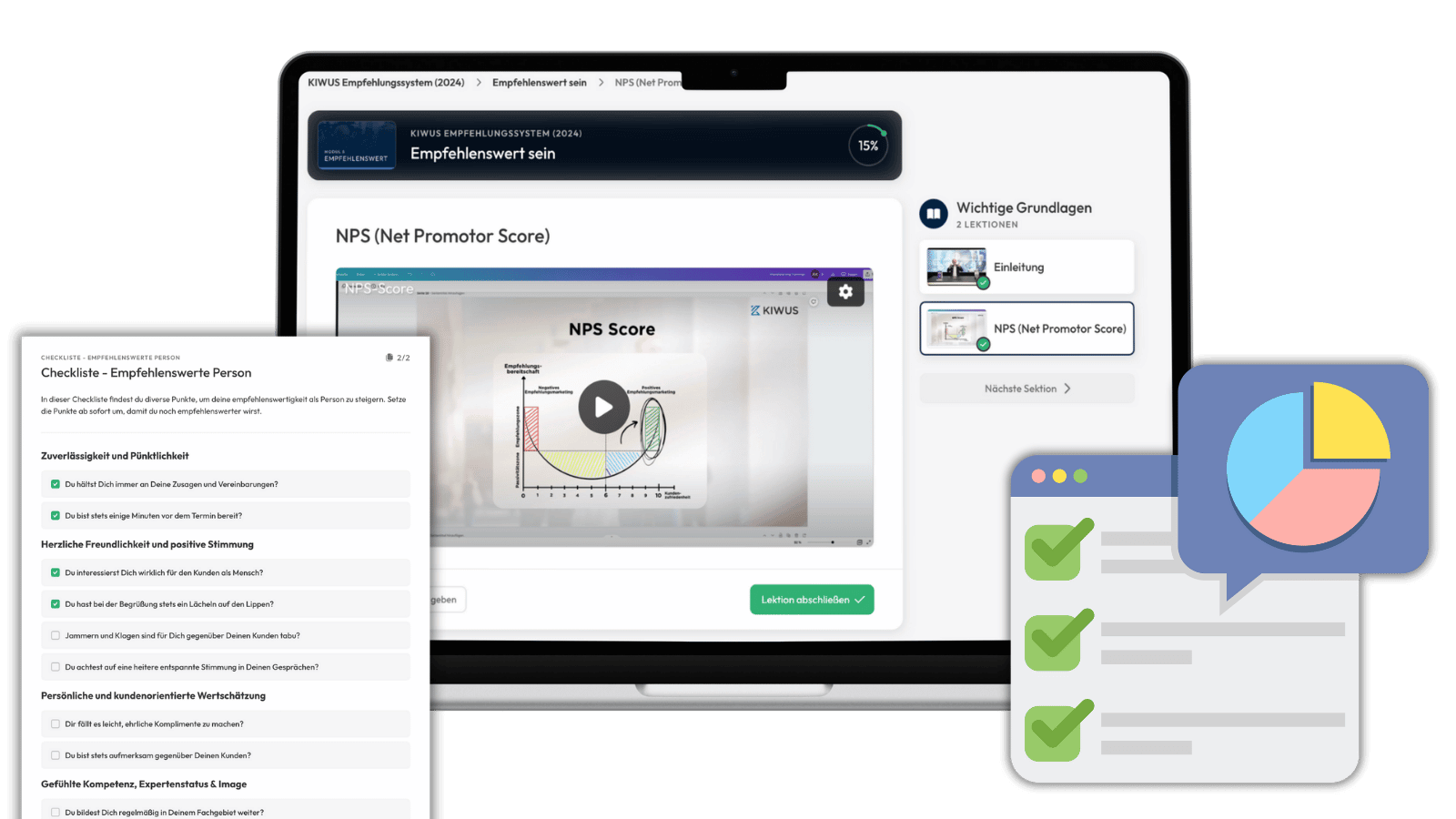Screen dimensions: 1456x819
Task: Uncheck 'Du bist stets einige Minuten vor dem Termin'
Action: [56, 515]
